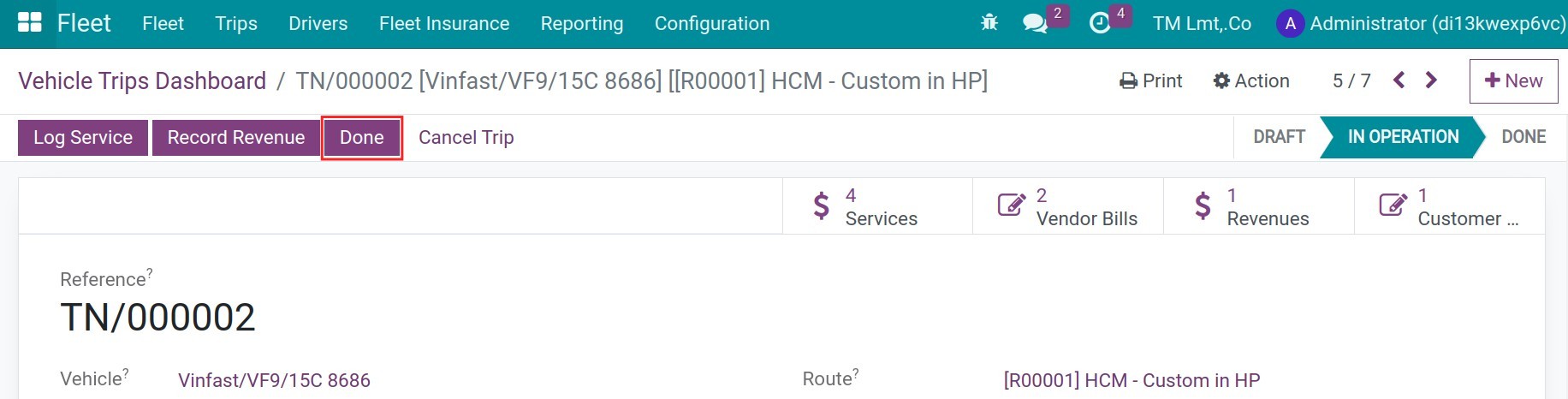The width and height of the screenshot is (1568, 399).
Task: Open the Vendor Bills stat button
Action: click(x=1068, y=206)
